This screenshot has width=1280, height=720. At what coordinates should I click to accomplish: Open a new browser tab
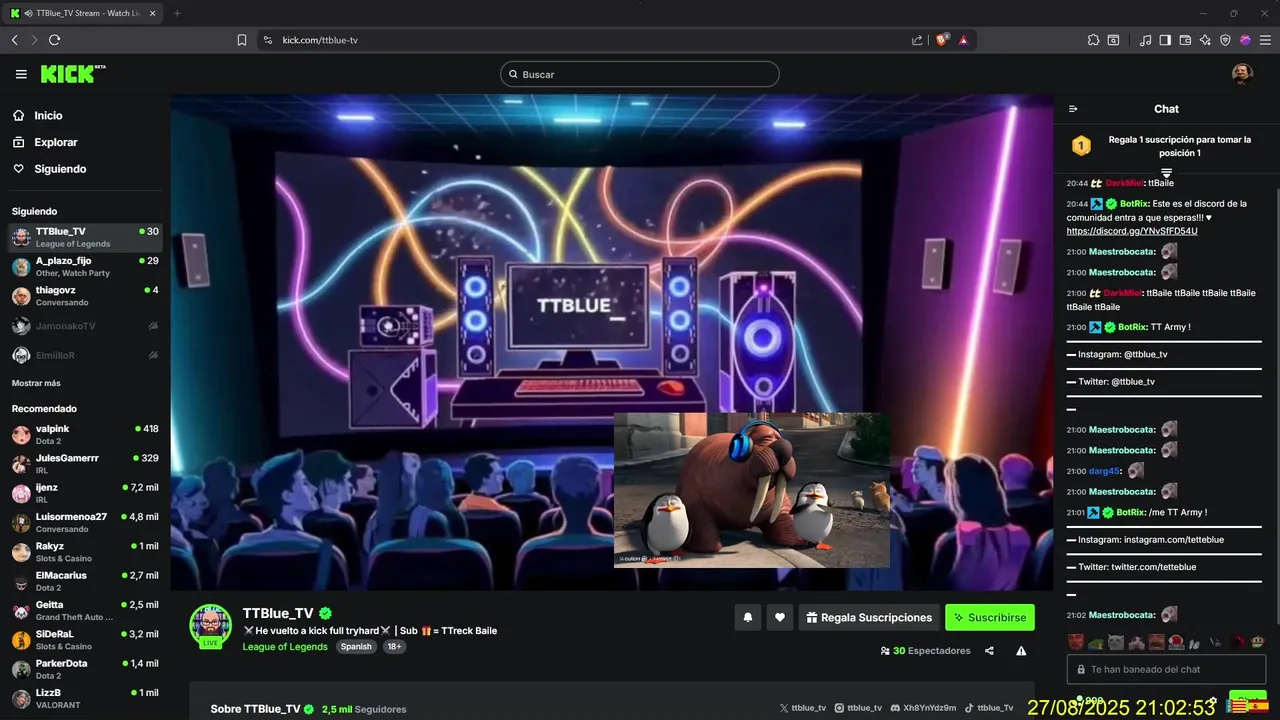tap(177, 13)
